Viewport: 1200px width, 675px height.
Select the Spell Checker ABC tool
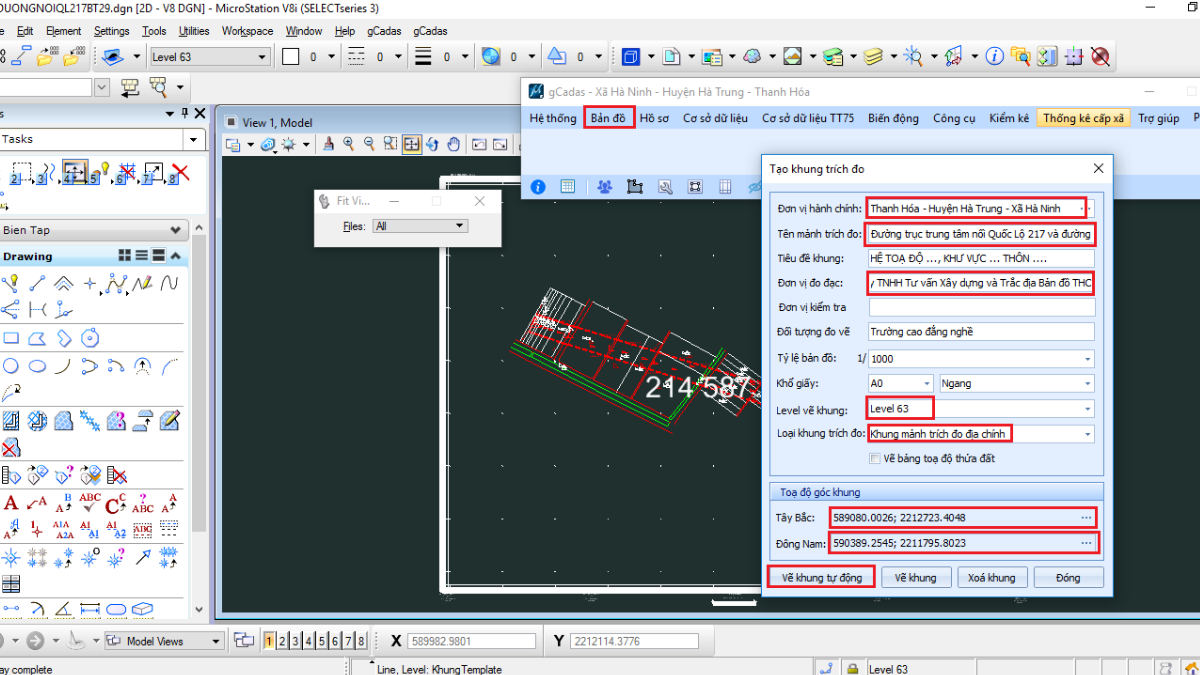pyautogui.click(x=90, y=503)
